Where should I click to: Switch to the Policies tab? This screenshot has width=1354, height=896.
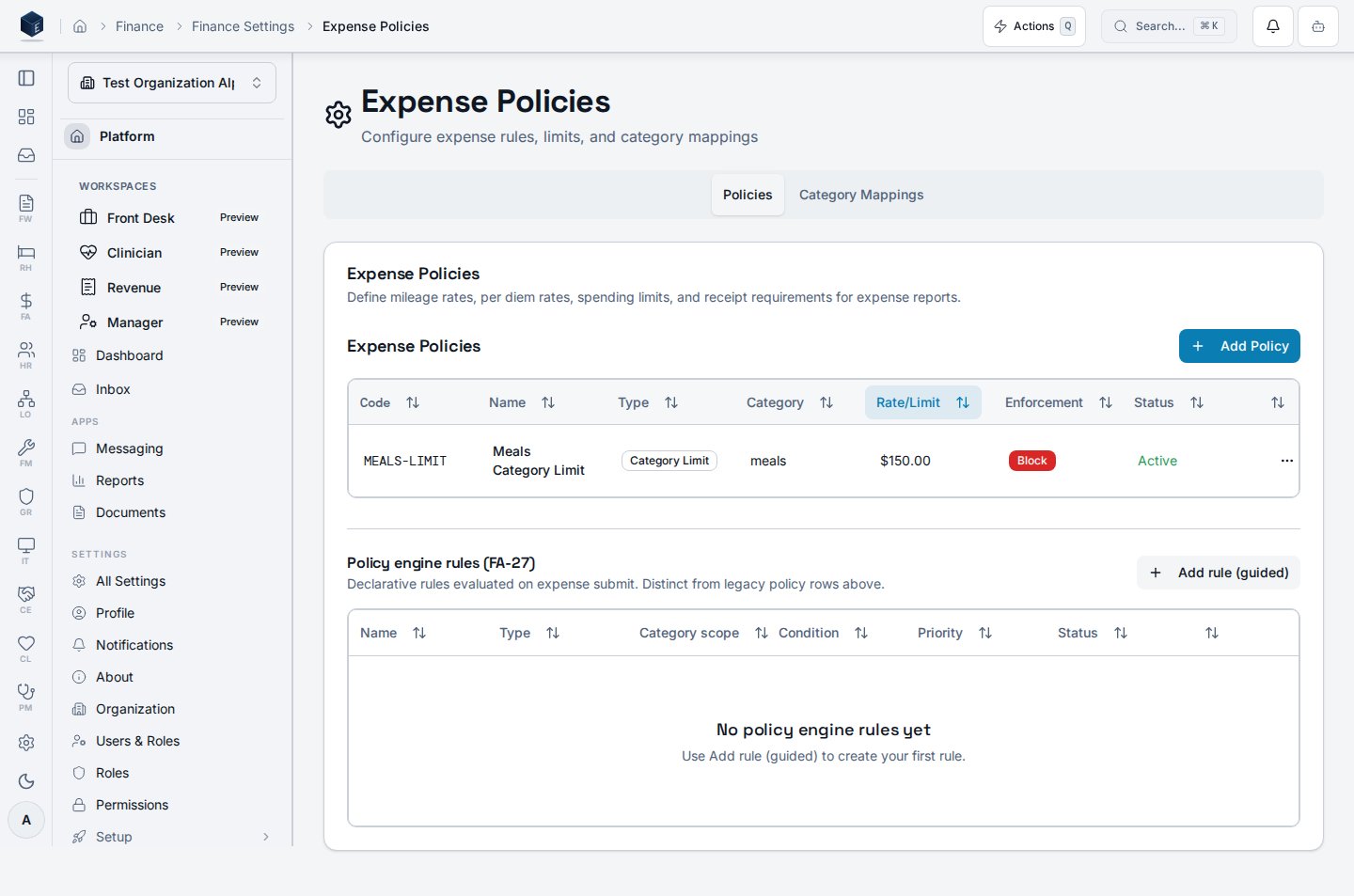[x=748, y=195]
